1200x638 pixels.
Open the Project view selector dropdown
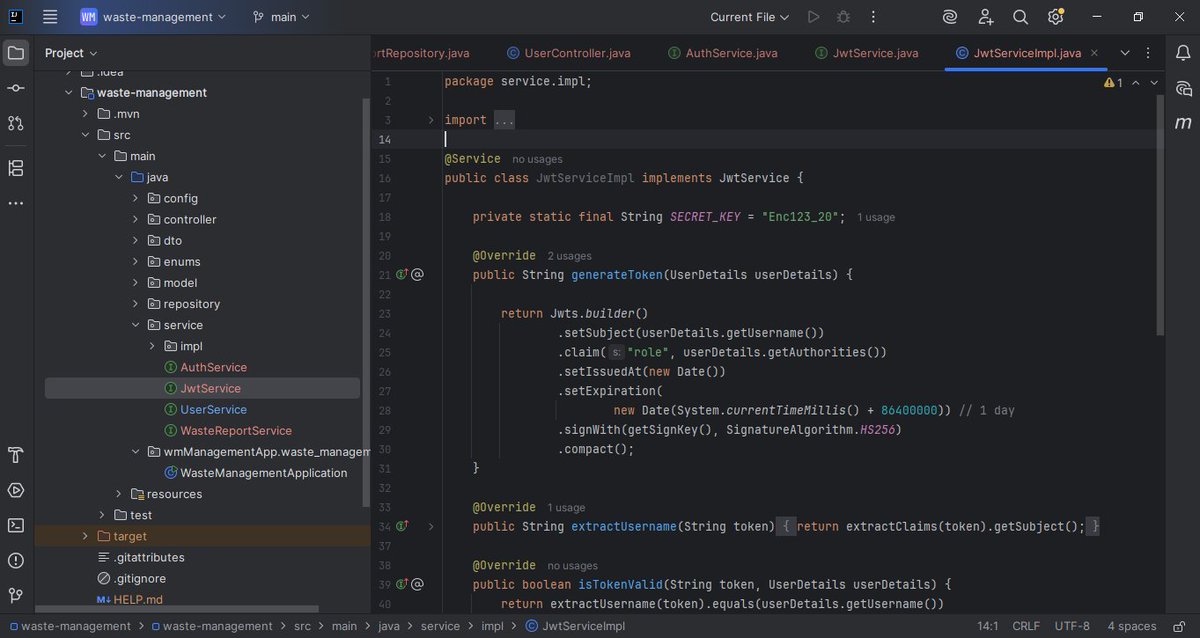click(71, 53)
